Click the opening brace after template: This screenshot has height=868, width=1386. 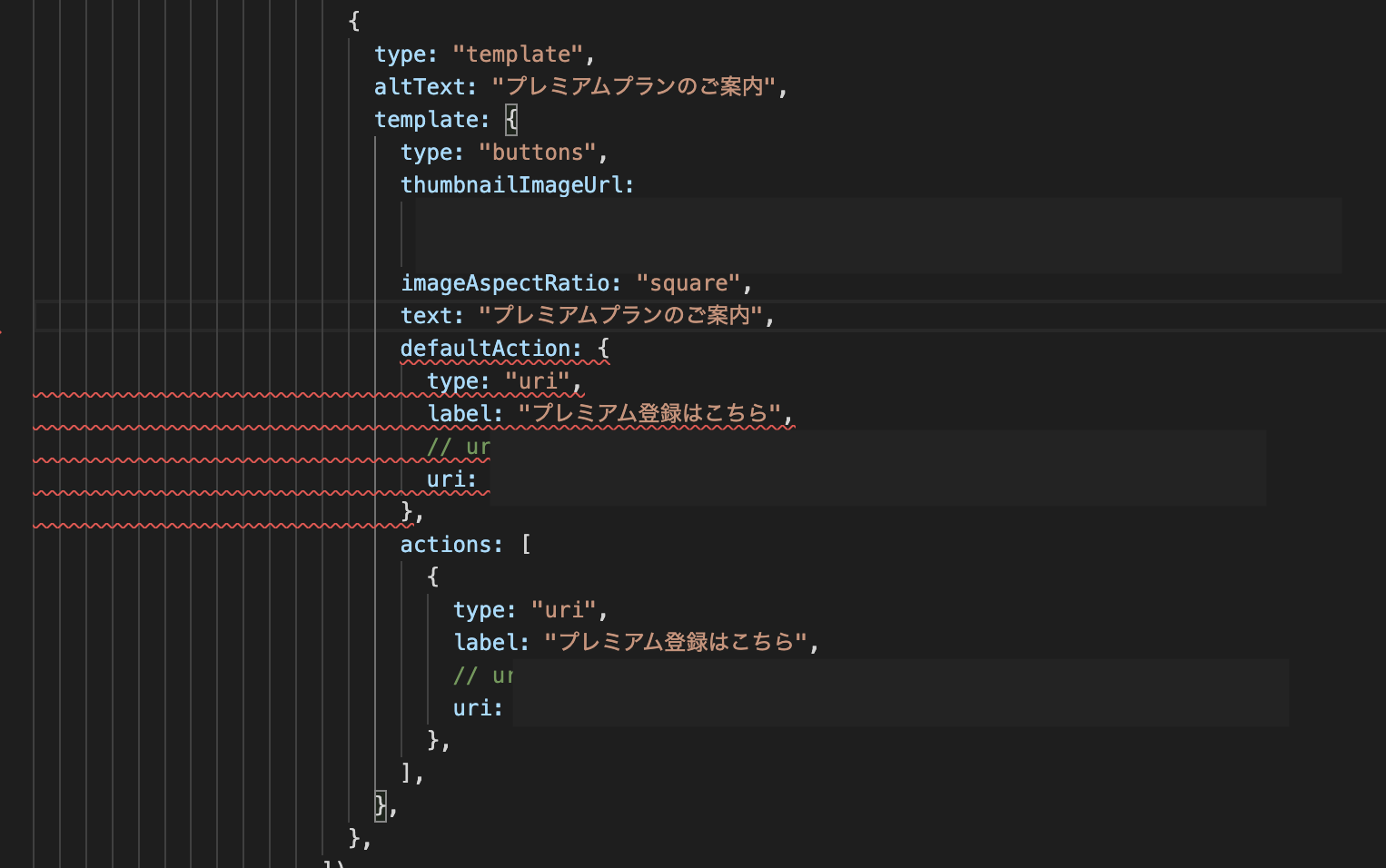coord(510,119)
